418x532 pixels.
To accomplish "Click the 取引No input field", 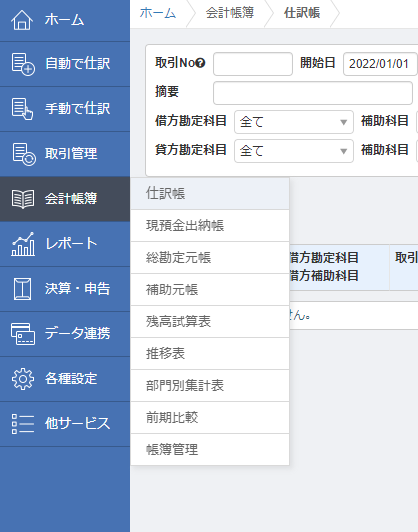I will click(253, 64).
